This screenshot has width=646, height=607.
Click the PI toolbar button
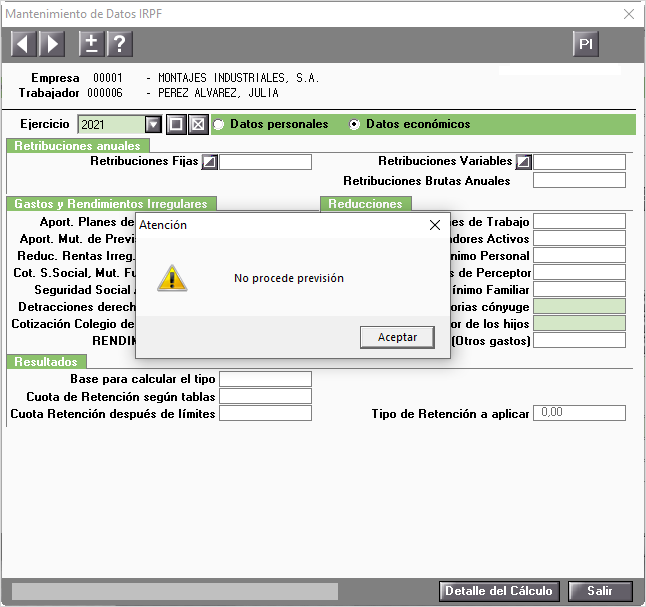pos(585,44)
